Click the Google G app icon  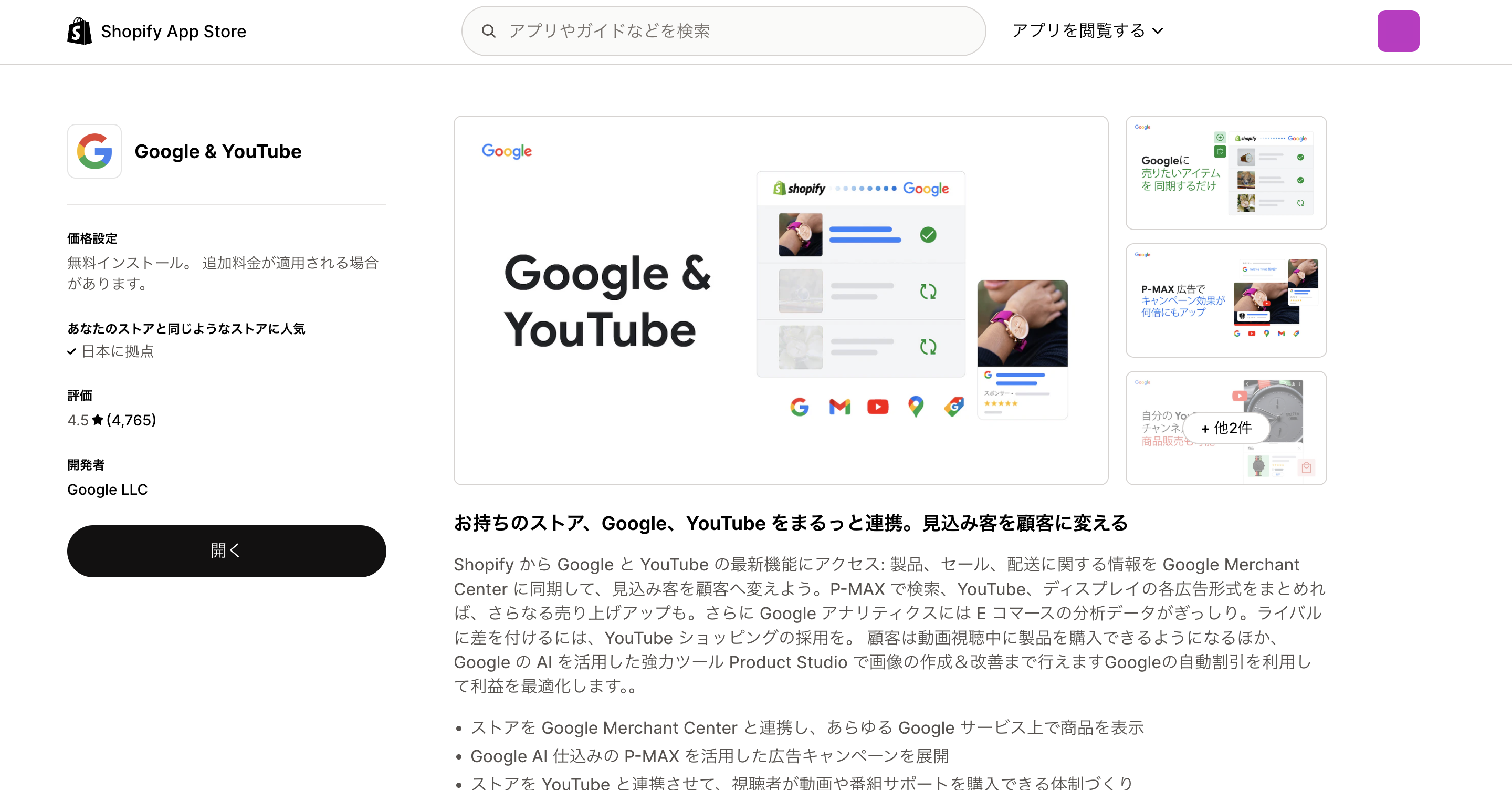point(94,151)
